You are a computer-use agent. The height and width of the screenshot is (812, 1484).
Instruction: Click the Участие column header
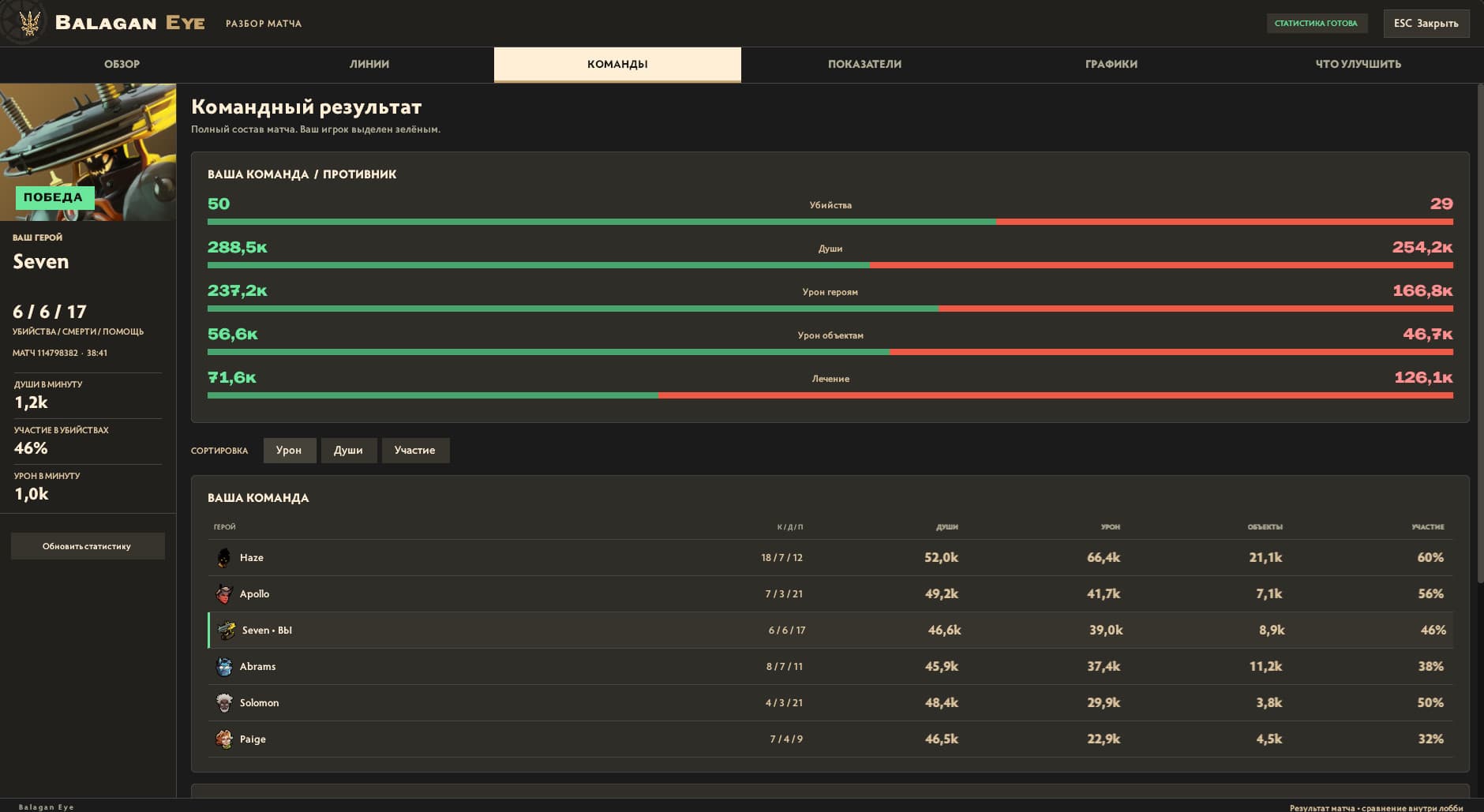[x=1428, y=527]
